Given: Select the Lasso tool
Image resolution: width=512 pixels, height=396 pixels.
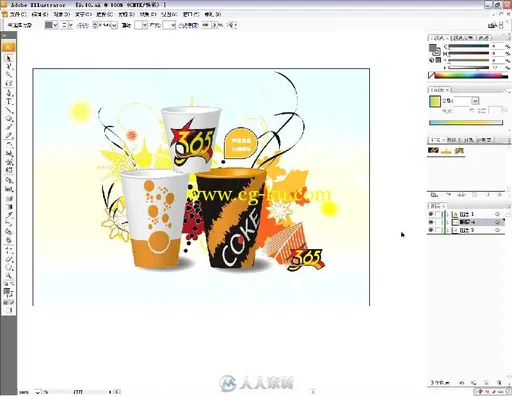Looking at the screenshot, I should 9,83.
